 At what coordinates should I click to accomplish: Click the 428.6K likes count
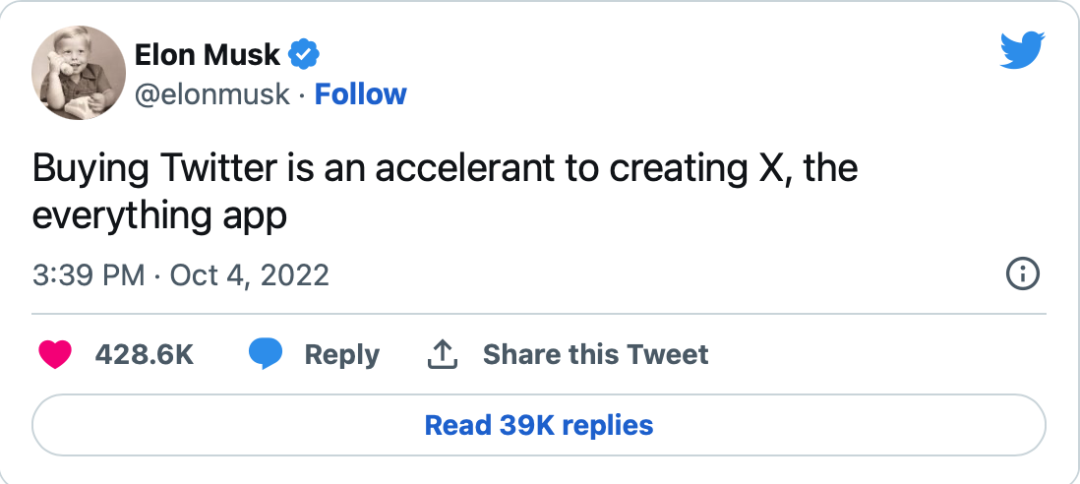click(x=145, y=354)
